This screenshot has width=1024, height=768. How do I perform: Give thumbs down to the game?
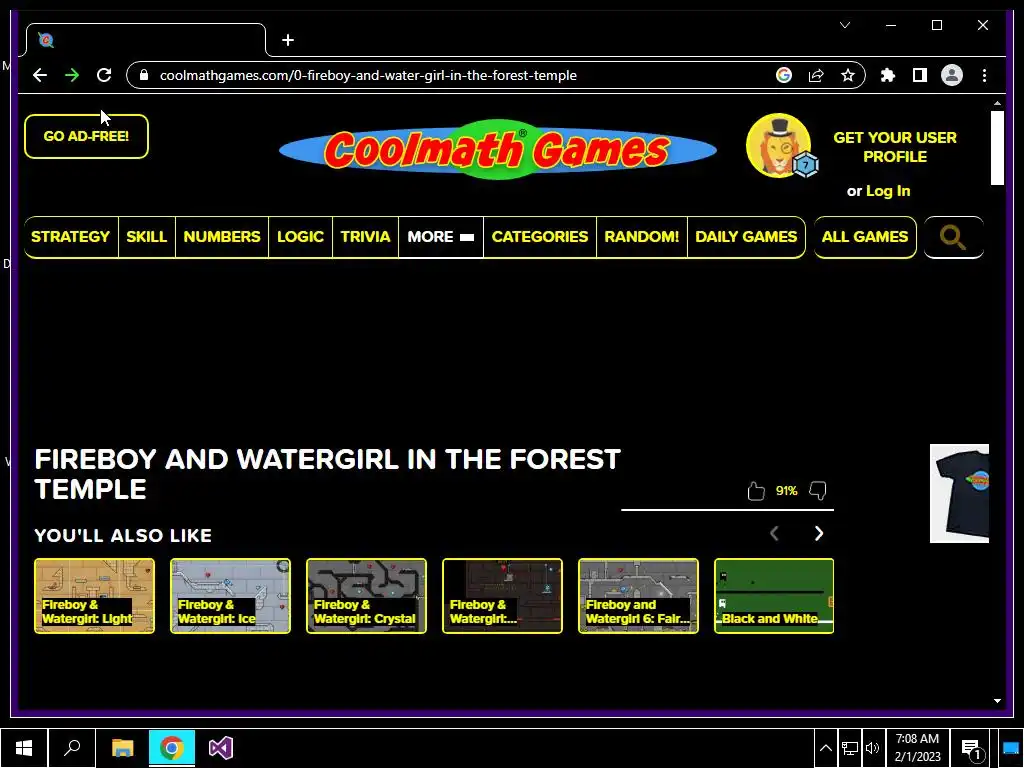[818, 490]
